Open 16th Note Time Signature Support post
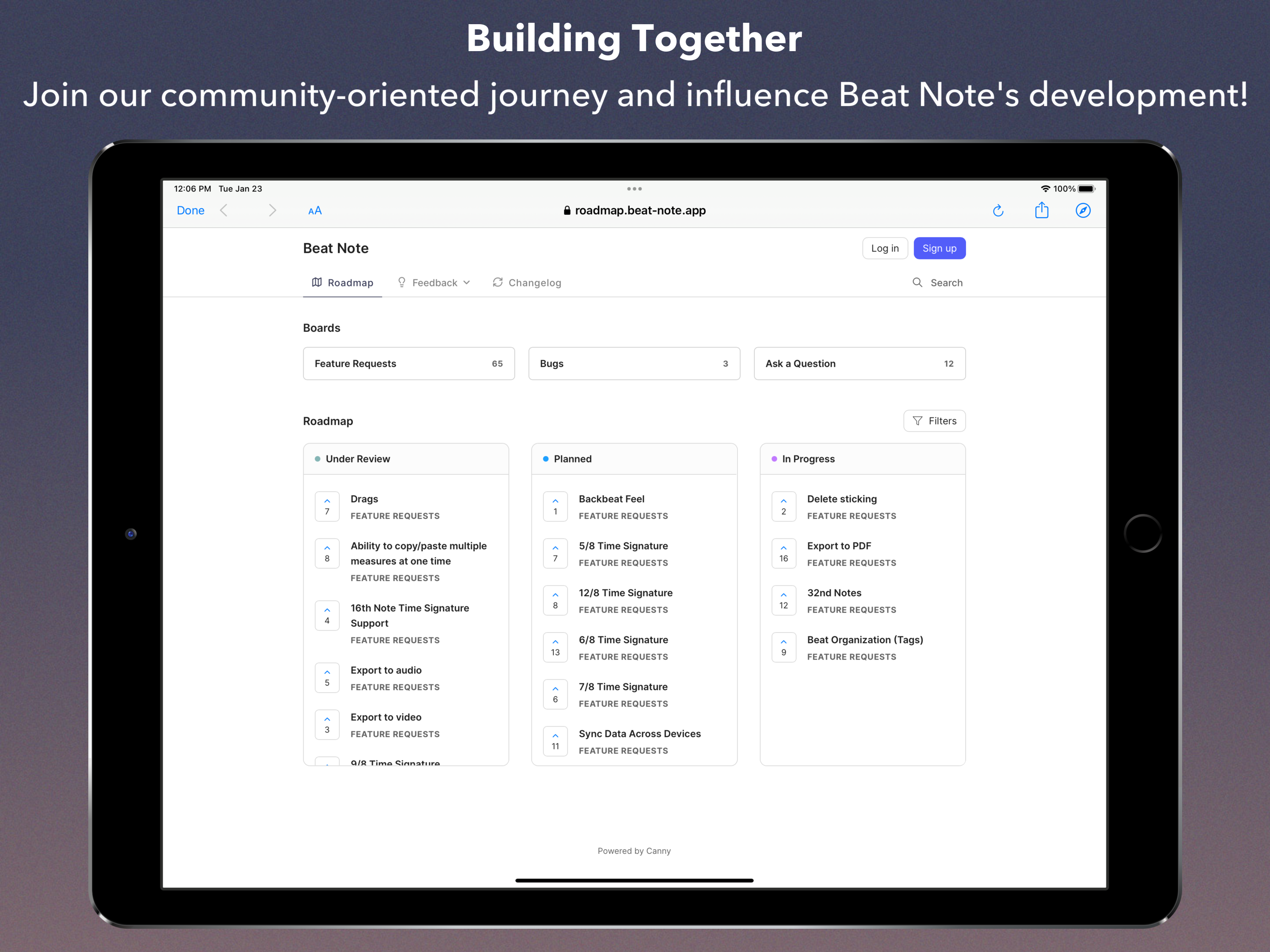 pyautogui.click(x=410, y=615)
